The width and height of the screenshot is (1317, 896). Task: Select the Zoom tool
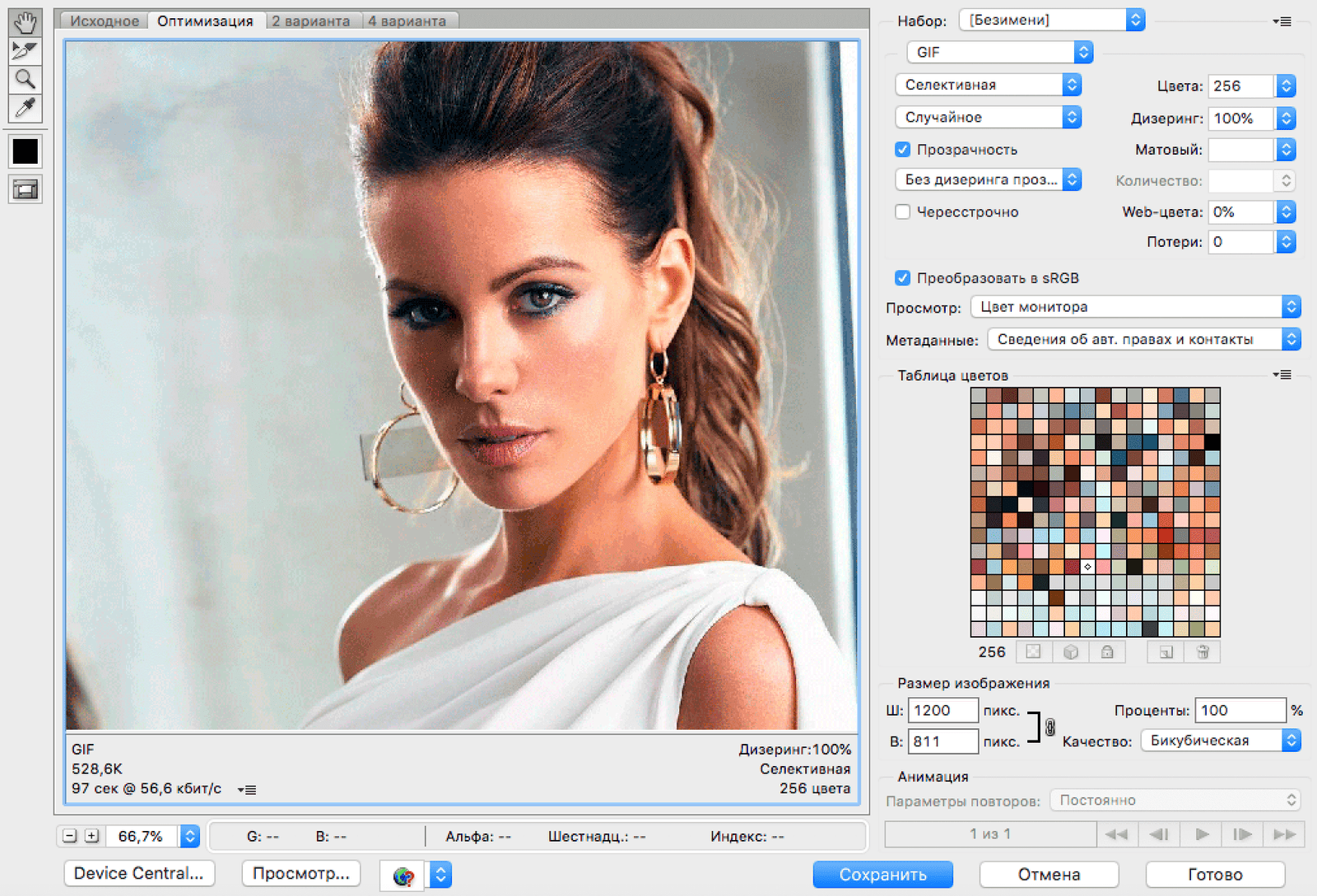[x=25, y=80]
